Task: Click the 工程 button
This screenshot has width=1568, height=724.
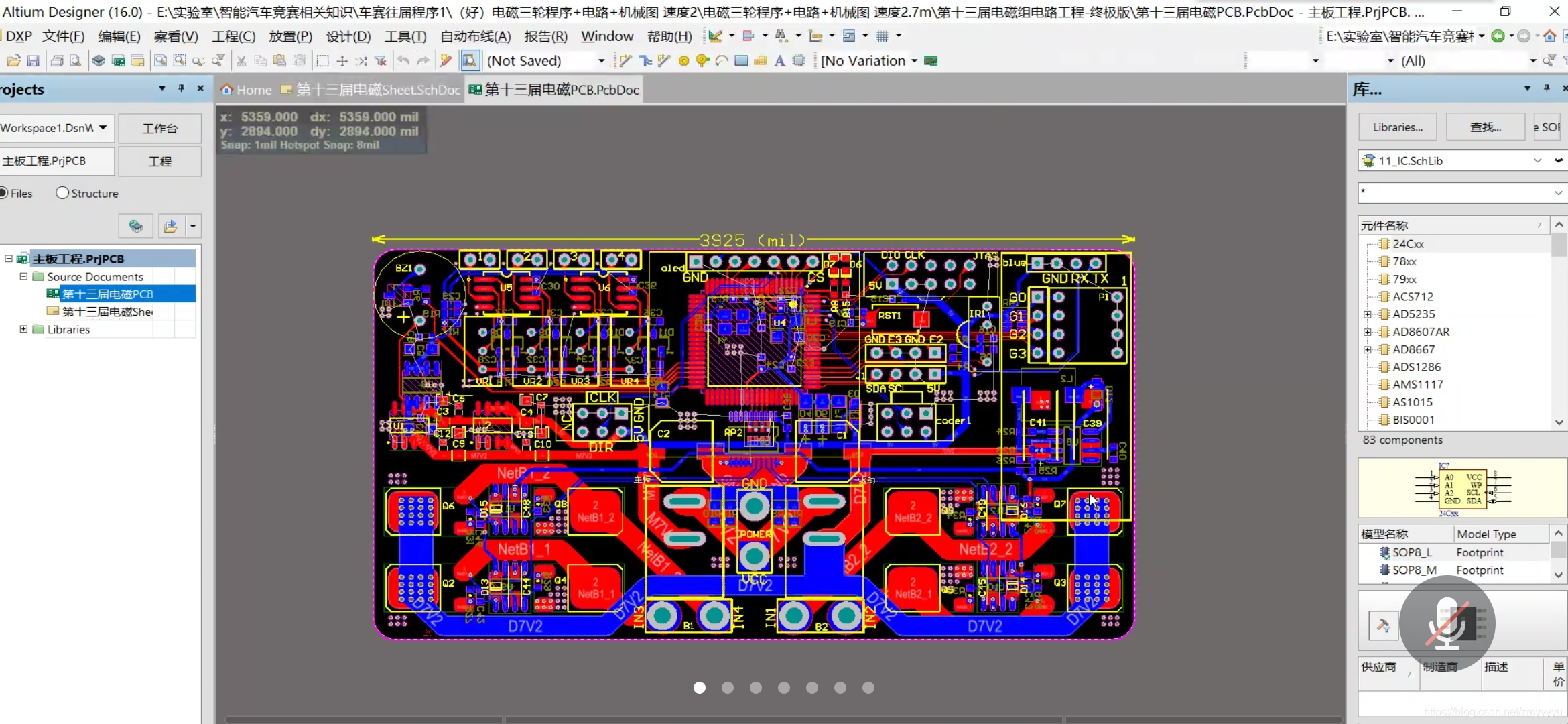Action: (159, 162)
